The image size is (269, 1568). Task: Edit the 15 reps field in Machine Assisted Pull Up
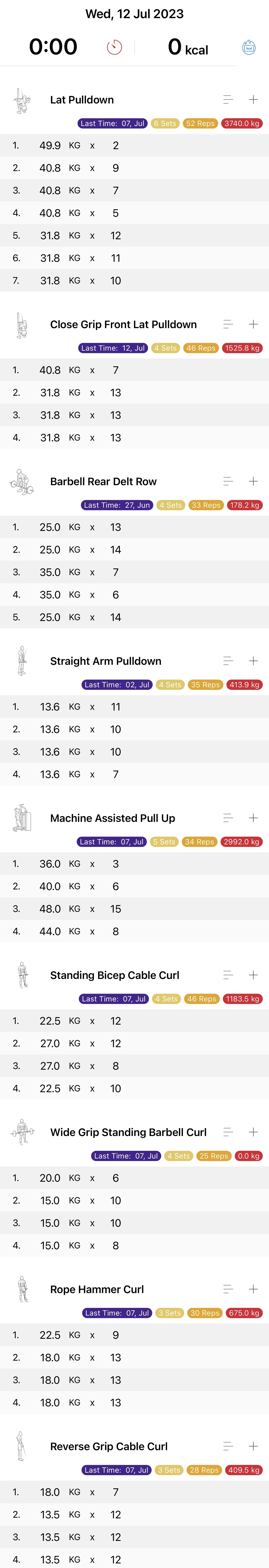pyautogui.click(x=116, y=909)
